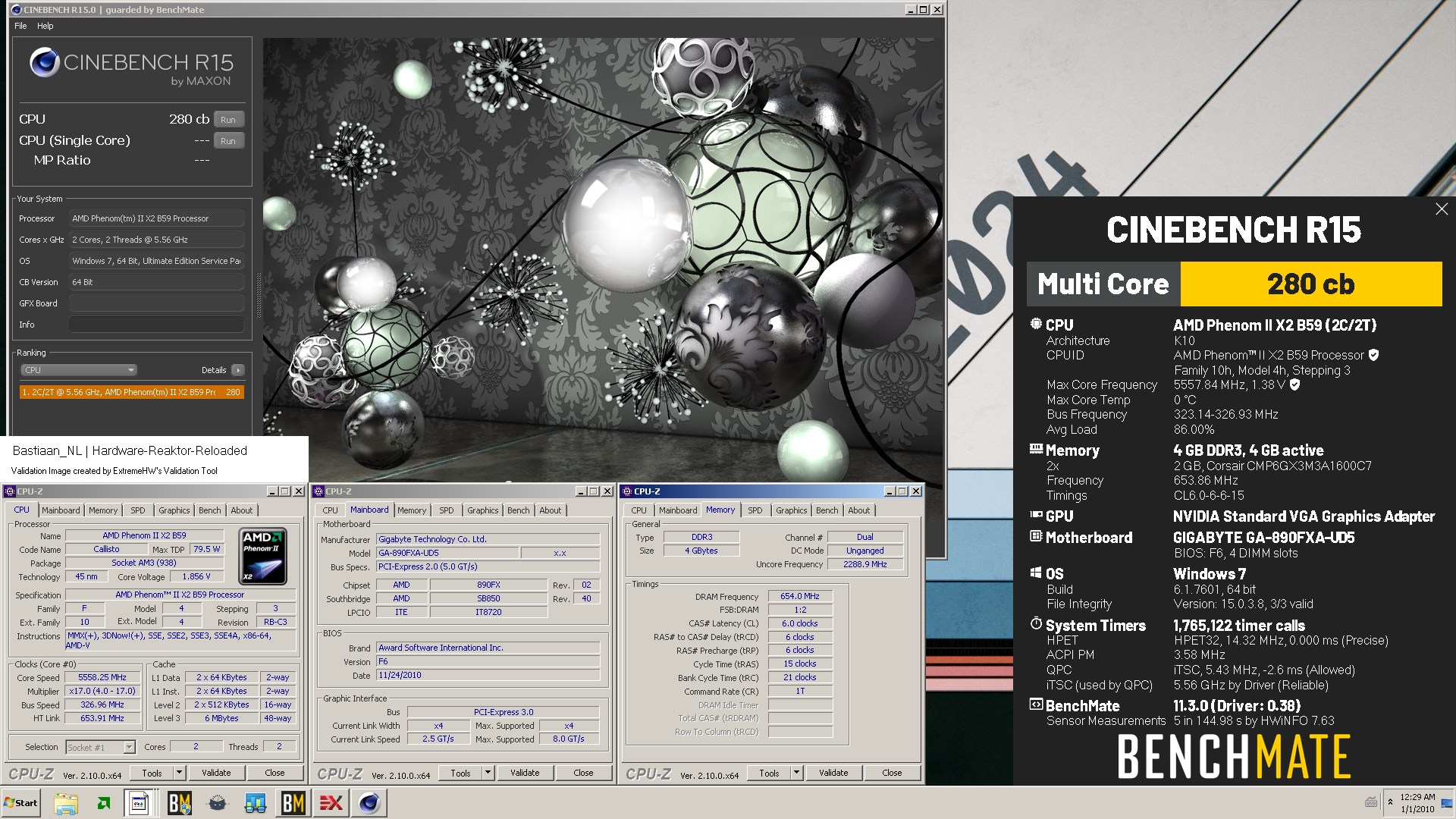The height and width of the screenshot is (819, 1456).
Task: Close the BenchMate result overlay with X
Action: click(1442, 209)
